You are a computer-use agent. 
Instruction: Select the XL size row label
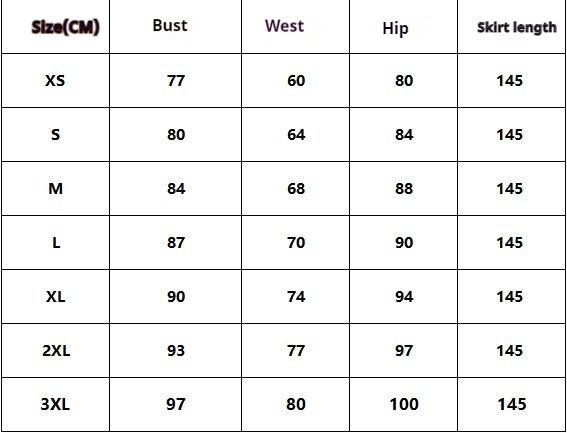pos(55,297)
